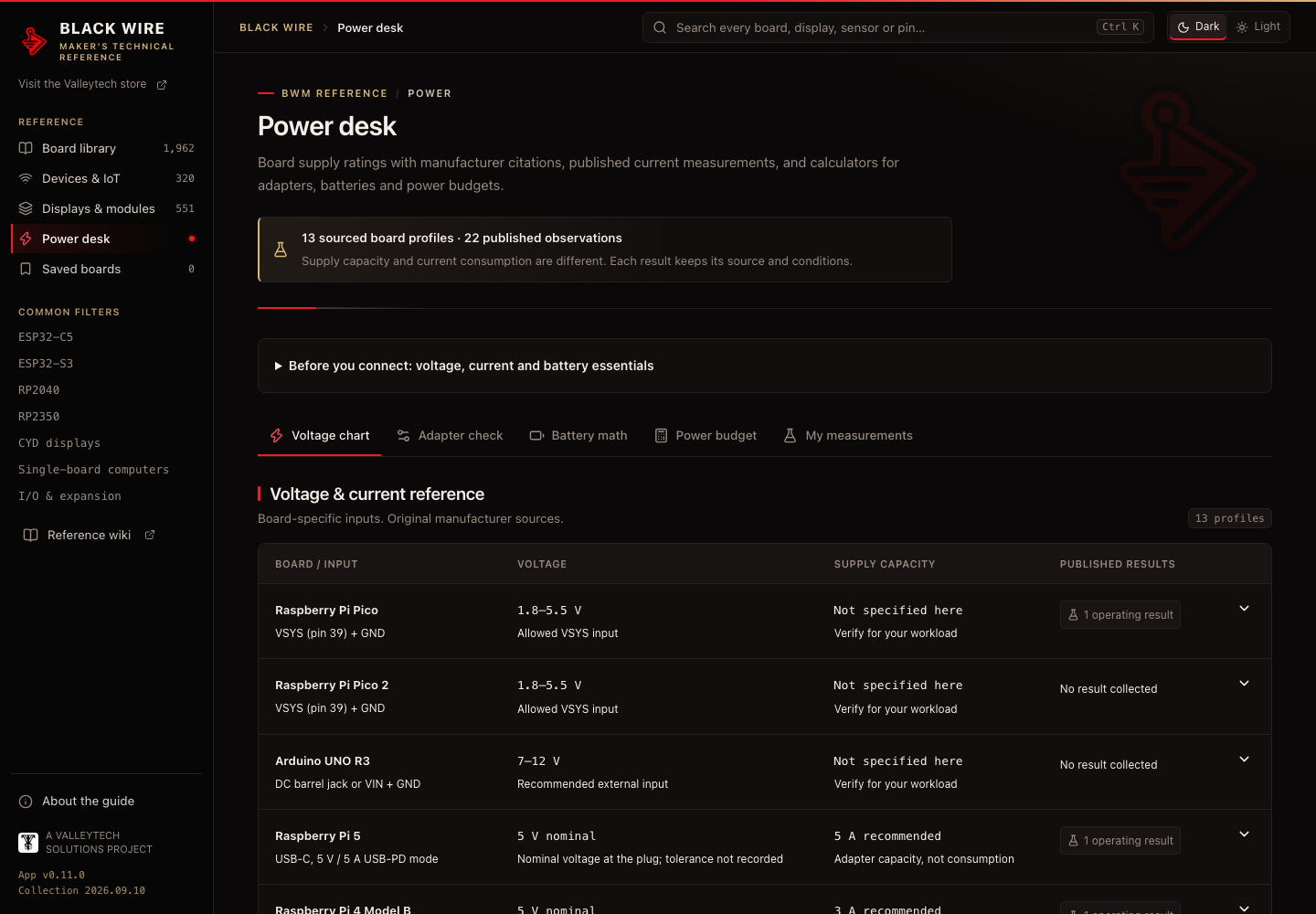The height and width of the screenshot is (914, 1316).
Task: Click the Saved boards bookmark icon
Action: [26, 269]
